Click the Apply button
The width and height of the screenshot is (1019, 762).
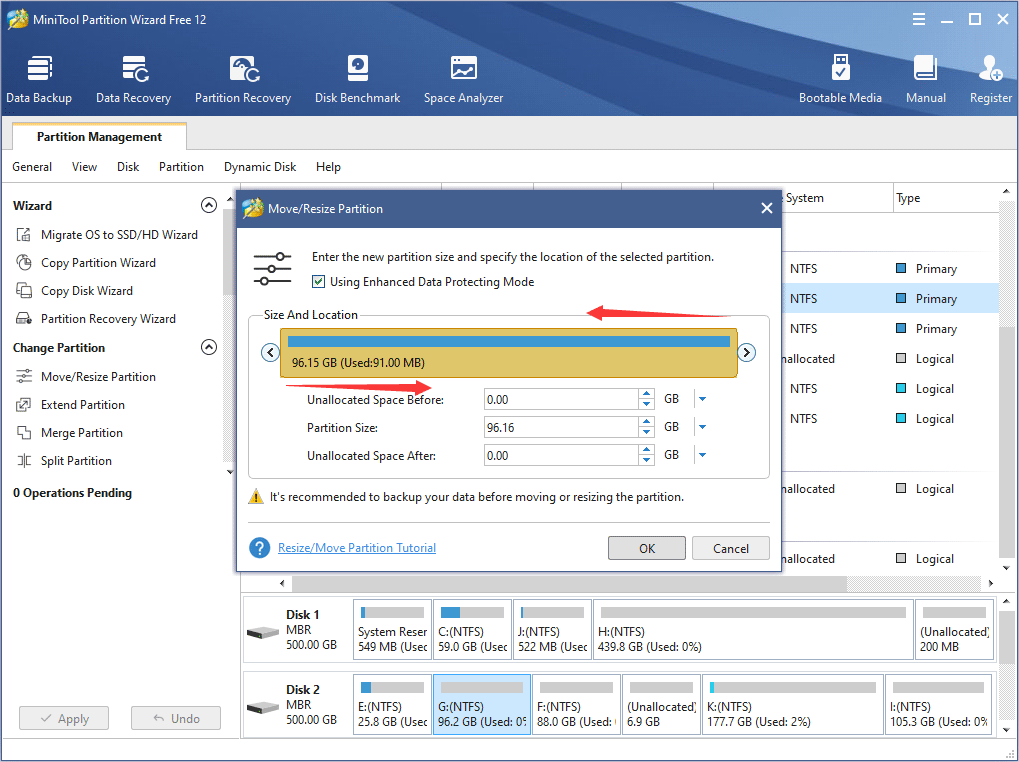(64, 718)
